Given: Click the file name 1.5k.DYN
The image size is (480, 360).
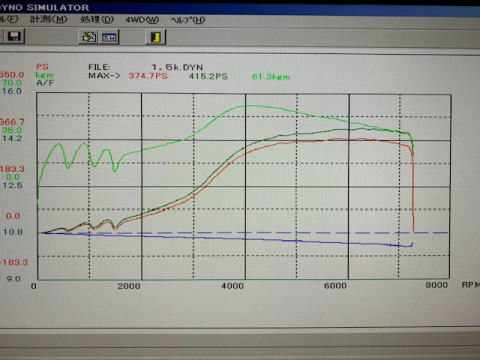Looking at the screenshot, I should point(177,67).
